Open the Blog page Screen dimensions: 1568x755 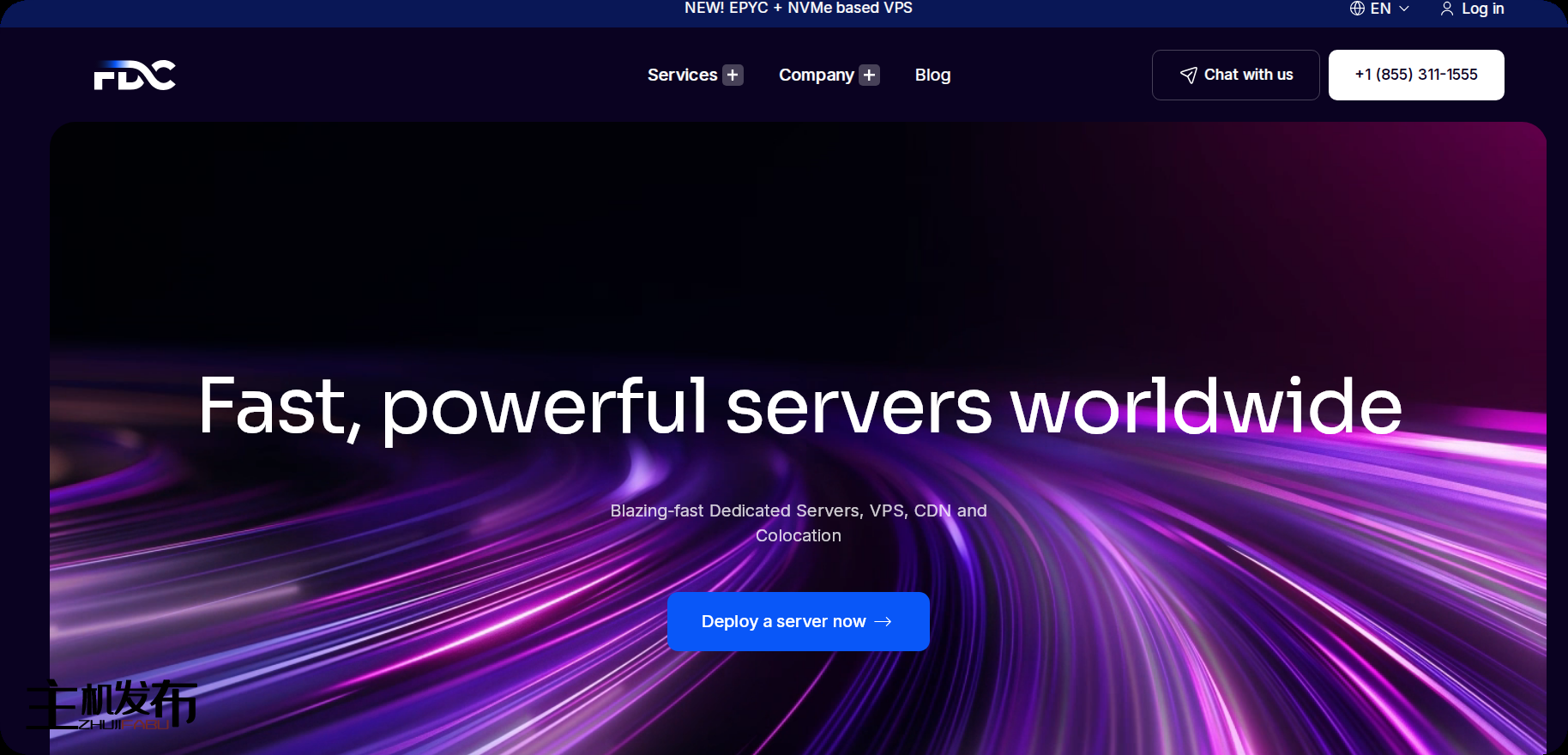coord(932,75)
